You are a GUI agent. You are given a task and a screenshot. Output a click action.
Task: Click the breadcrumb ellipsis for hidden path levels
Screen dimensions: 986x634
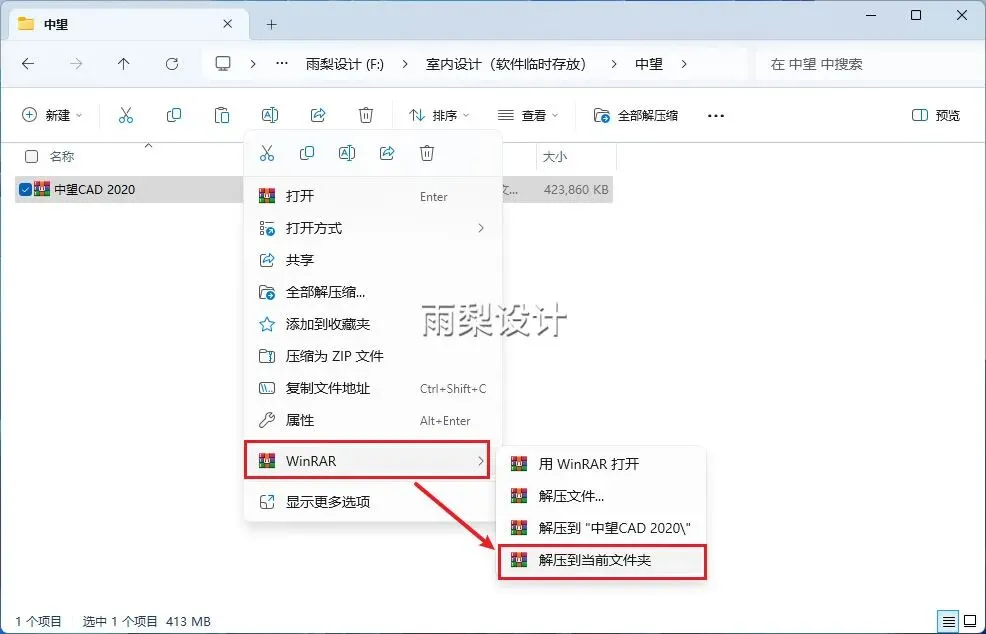(x=282, y=64)
